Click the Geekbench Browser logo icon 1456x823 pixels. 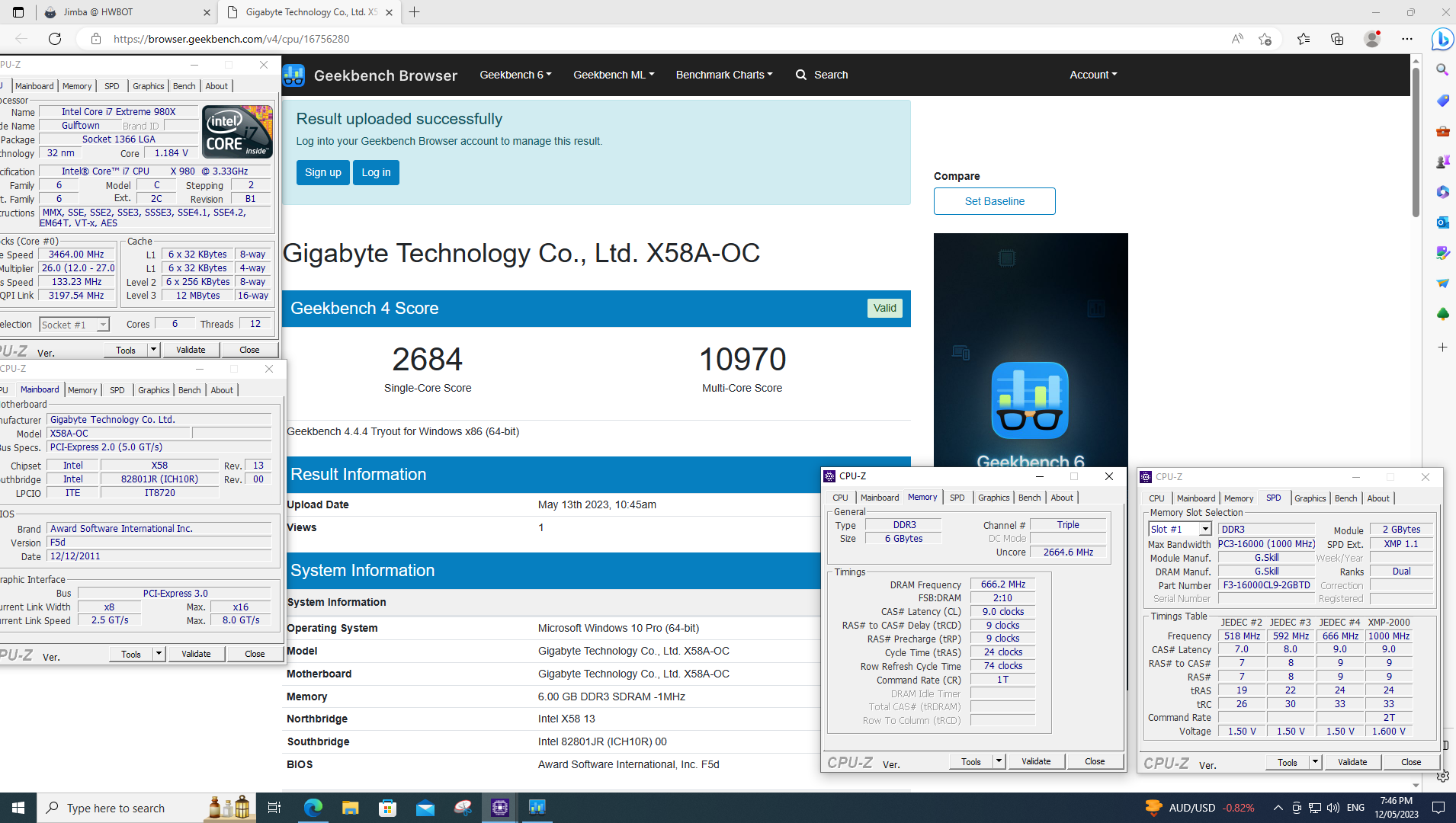point(293,75)
